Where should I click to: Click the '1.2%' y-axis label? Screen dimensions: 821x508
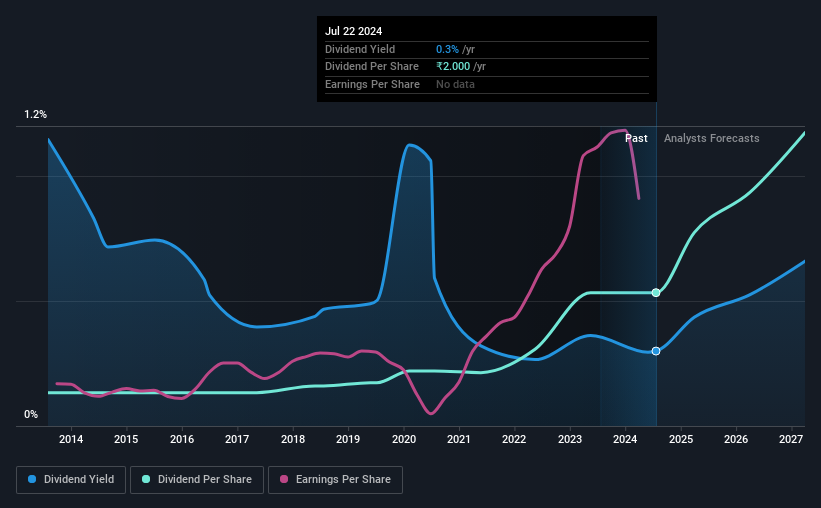click(35, 115)
